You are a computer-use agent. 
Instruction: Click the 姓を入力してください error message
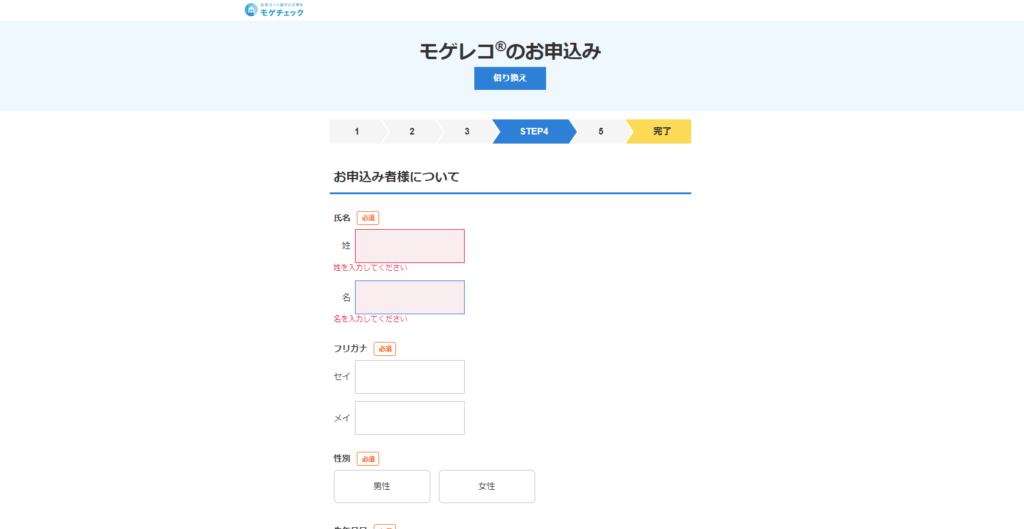[x=370, y=268]
